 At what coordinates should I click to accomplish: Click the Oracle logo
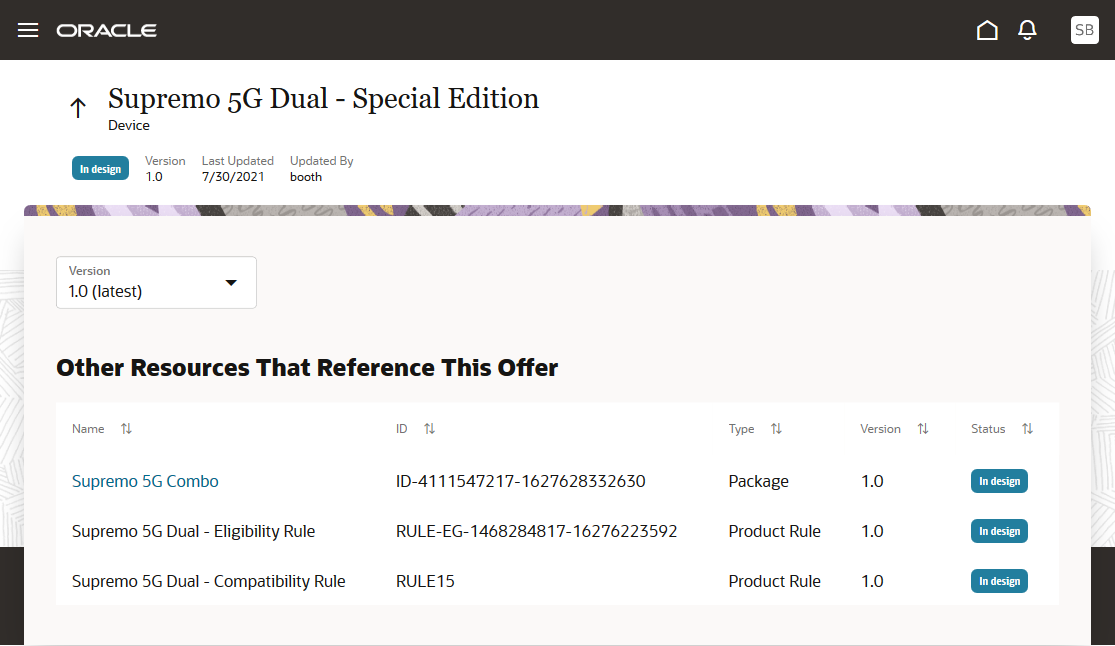coord(107,30)
